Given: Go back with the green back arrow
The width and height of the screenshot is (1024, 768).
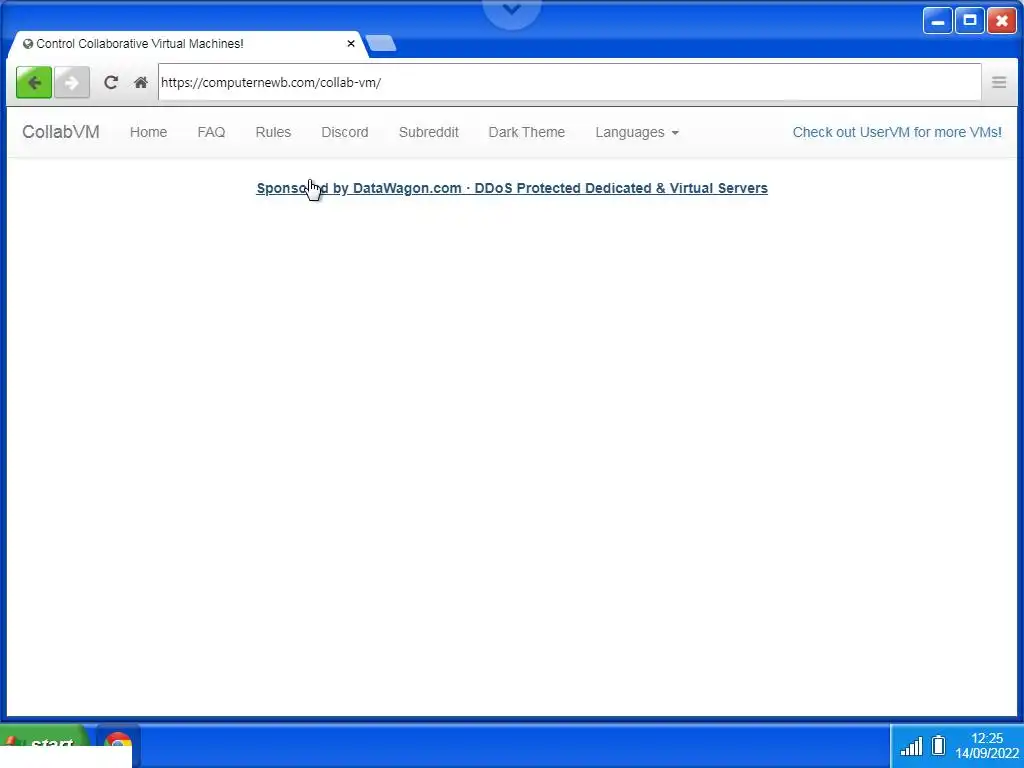Looking at the screenshot, I should pyautogui.click(x=34, y=82).
